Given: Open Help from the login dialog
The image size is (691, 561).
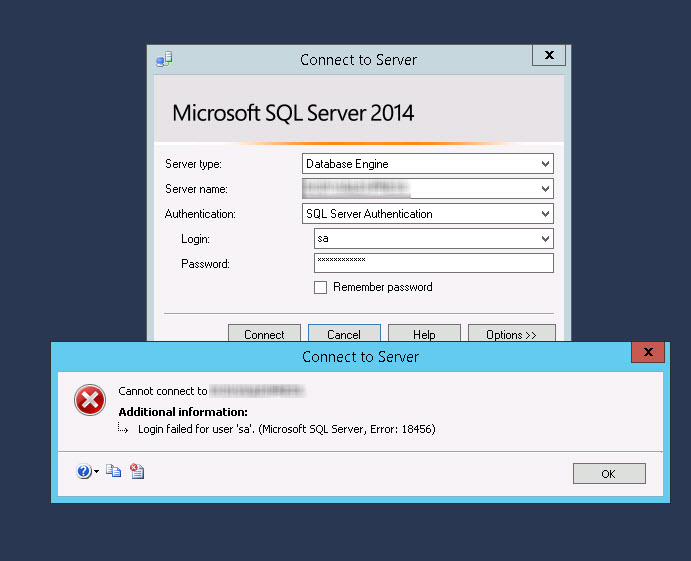Looking at the screenshot, I should 424,334.
